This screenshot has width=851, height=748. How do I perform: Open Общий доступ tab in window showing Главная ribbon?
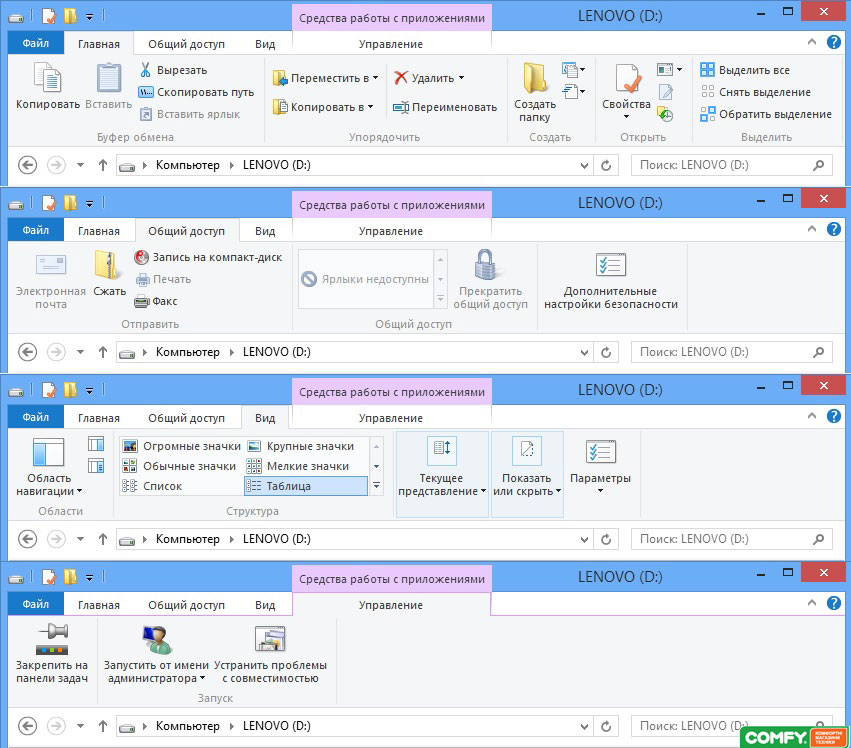[x=186, y=44]
